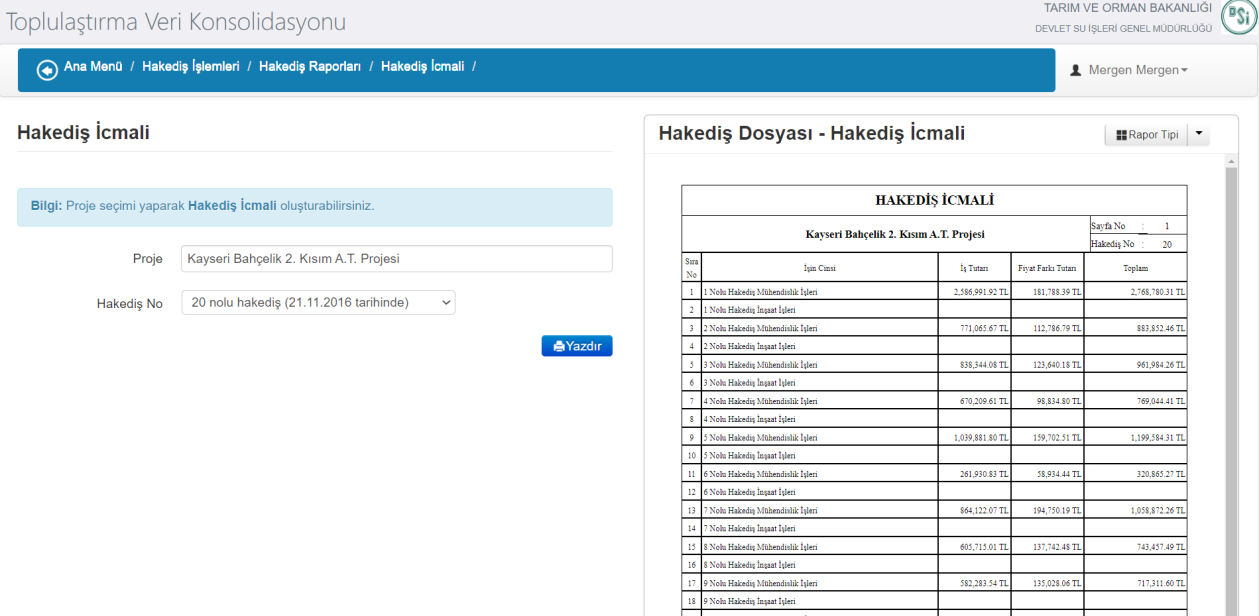Screen dimensions: 1259x616
Task: Open the Mergen Mergen user menu caret
Action: coord(1185,71)
